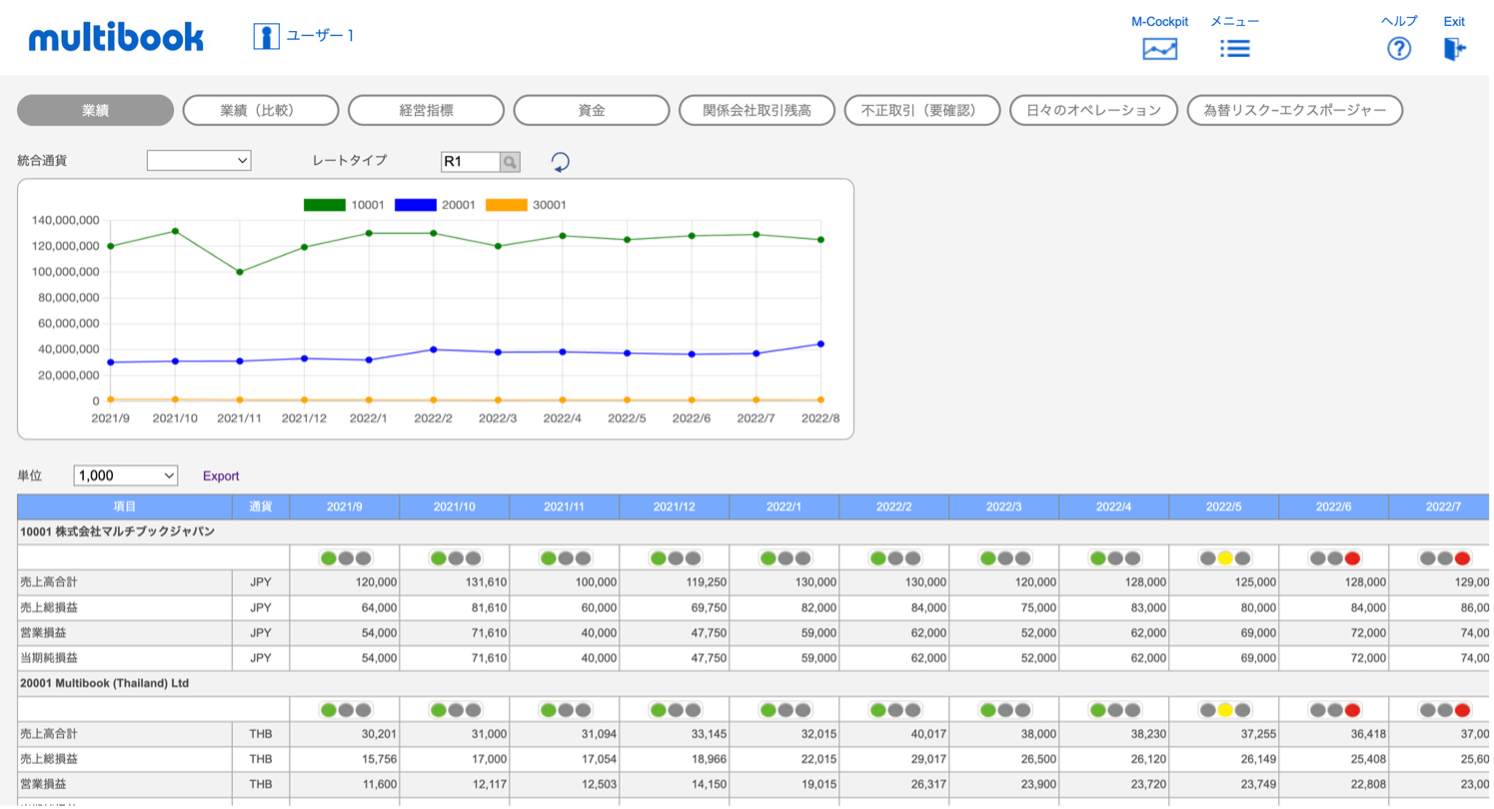Switch to the 経営指標 tab
Viewport: 1494px width, 809px height.
click(426, 110)
